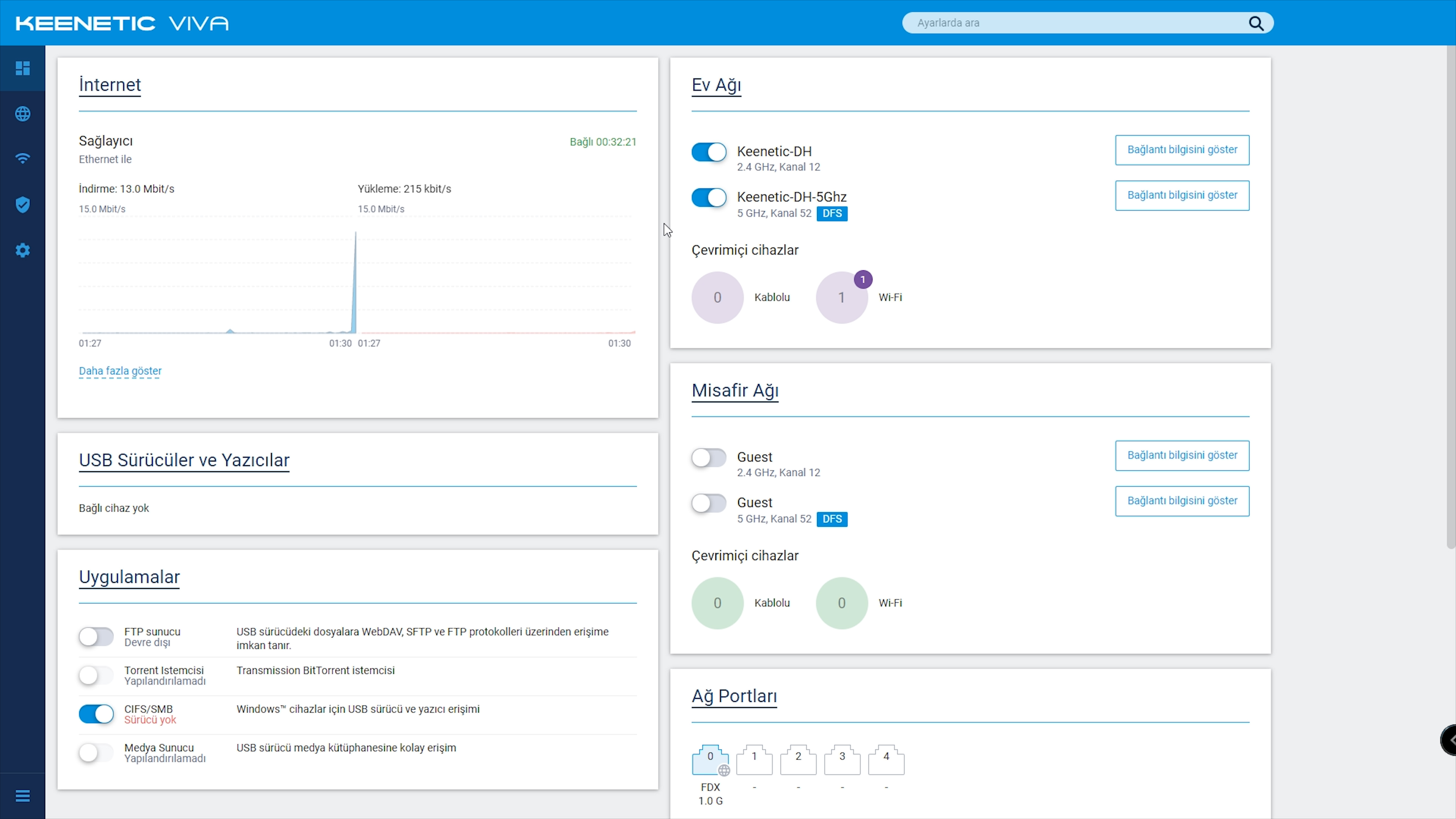The width and height of the screenshot is (1456, 819).
Task: Click the Sürücü yok warning text
Action: 150,720
